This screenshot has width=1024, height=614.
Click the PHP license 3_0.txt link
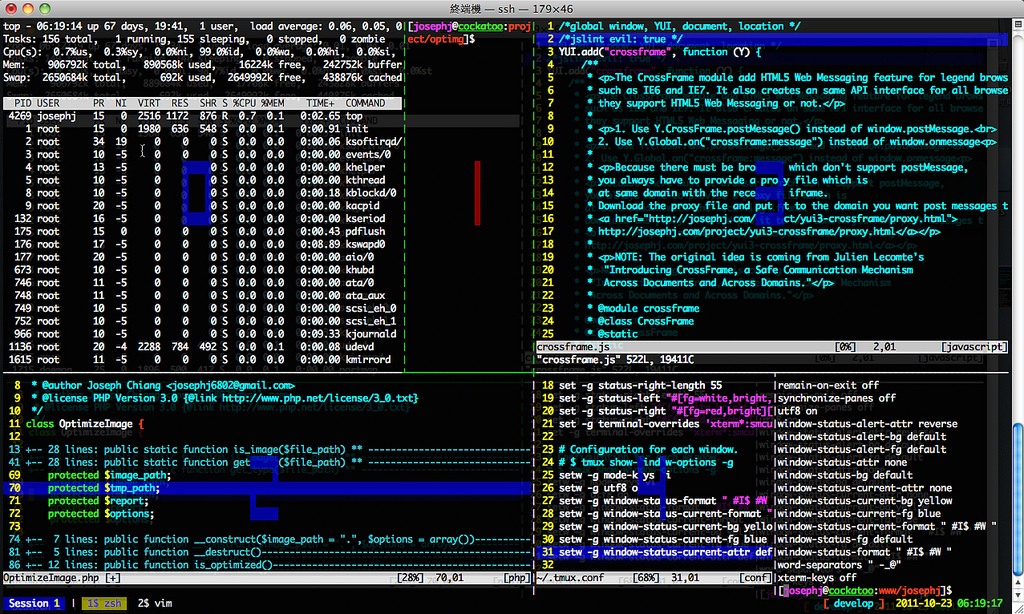tap(317, 397)
